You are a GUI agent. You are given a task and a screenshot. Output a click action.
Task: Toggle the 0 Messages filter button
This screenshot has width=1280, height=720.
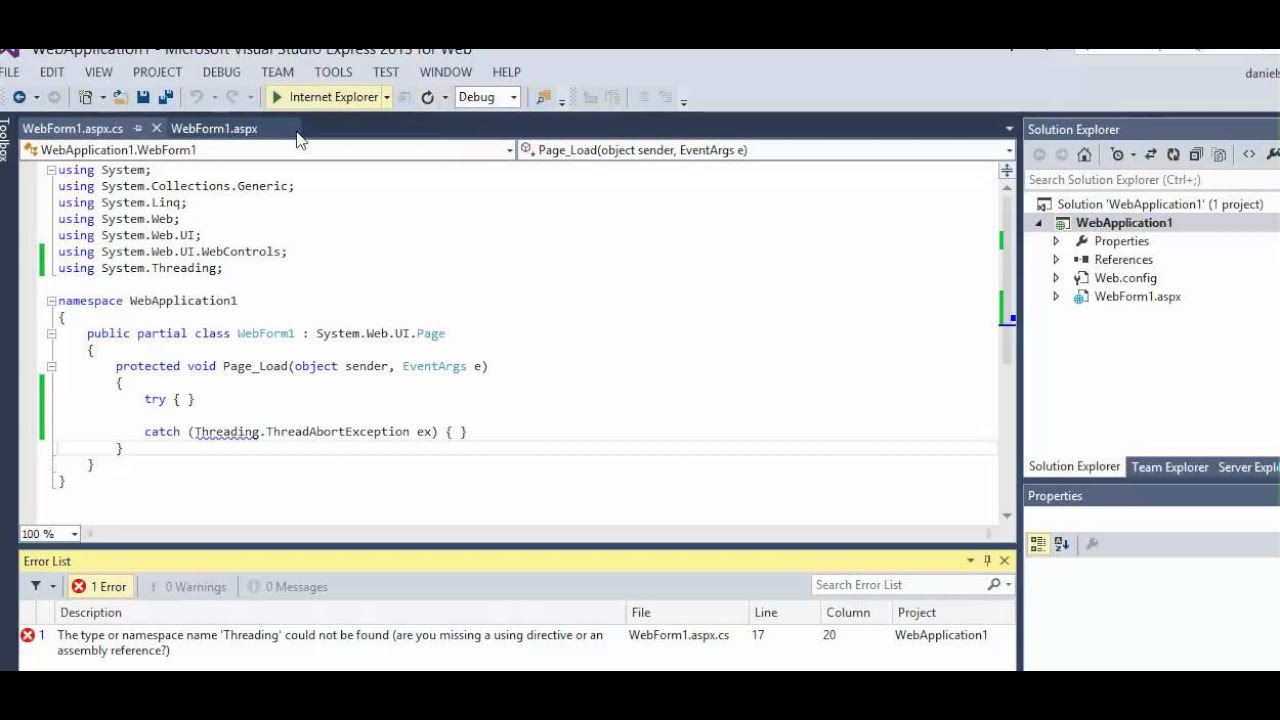point(288,587)
